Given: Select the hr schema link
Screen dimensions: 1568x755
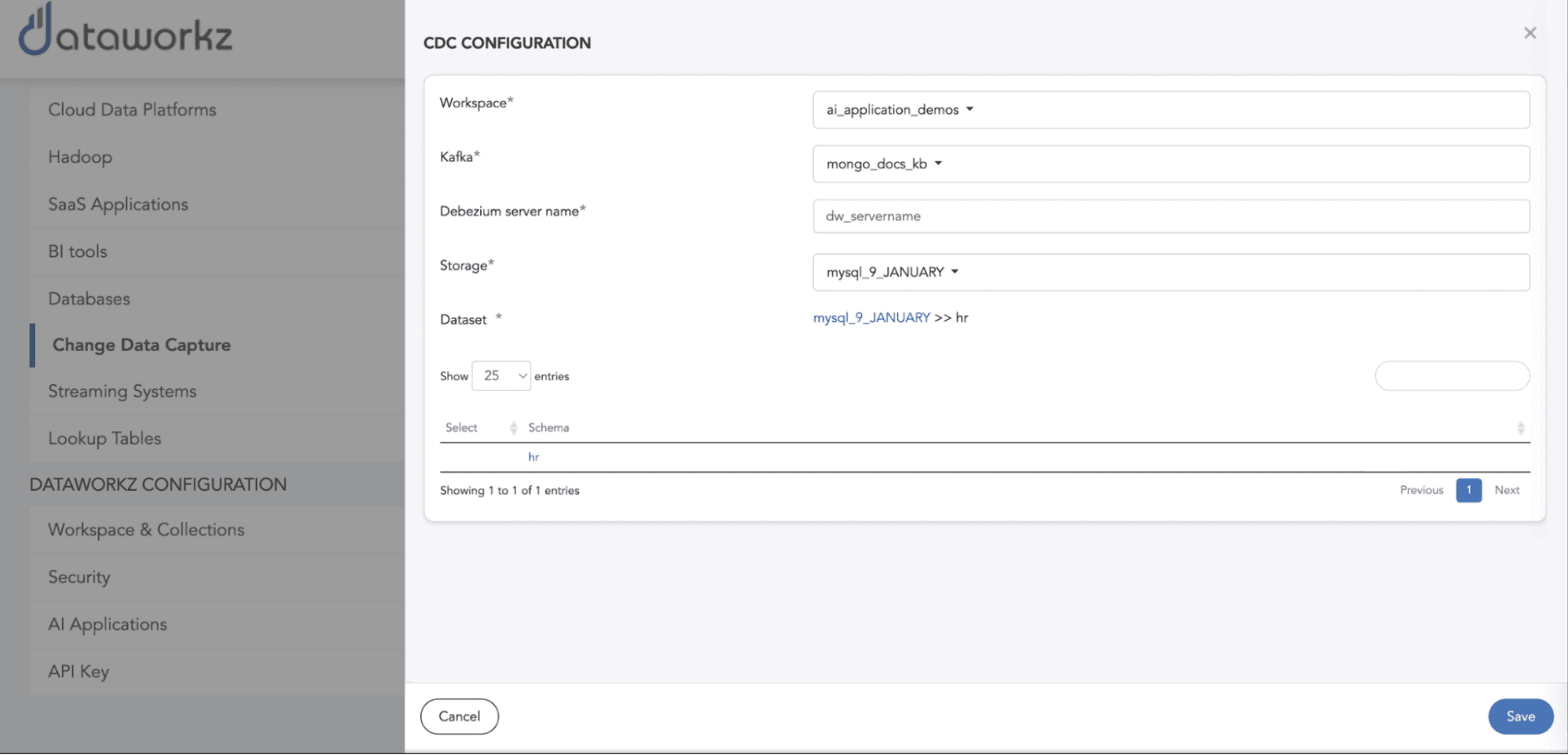Looking at the screenshot, I should pyautogui.click(x=533, y=457).
